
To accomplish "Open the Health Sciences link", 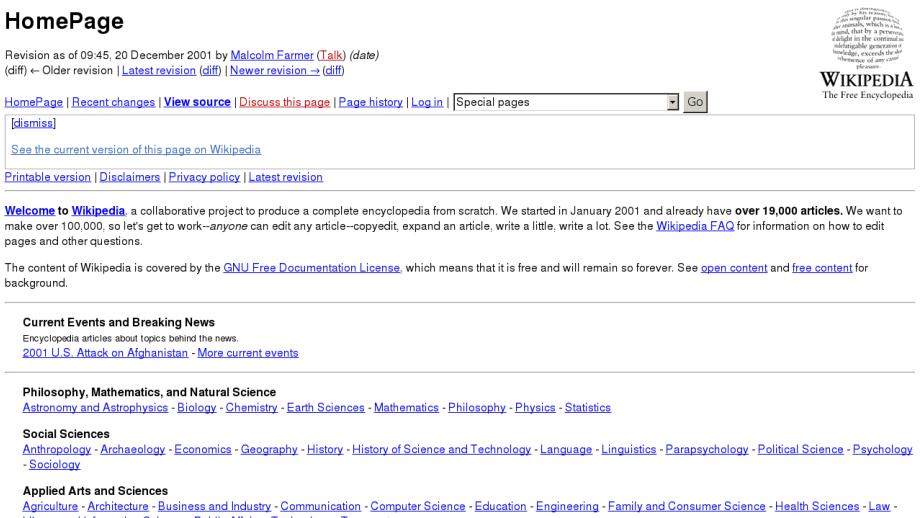I will pos(817,506).
